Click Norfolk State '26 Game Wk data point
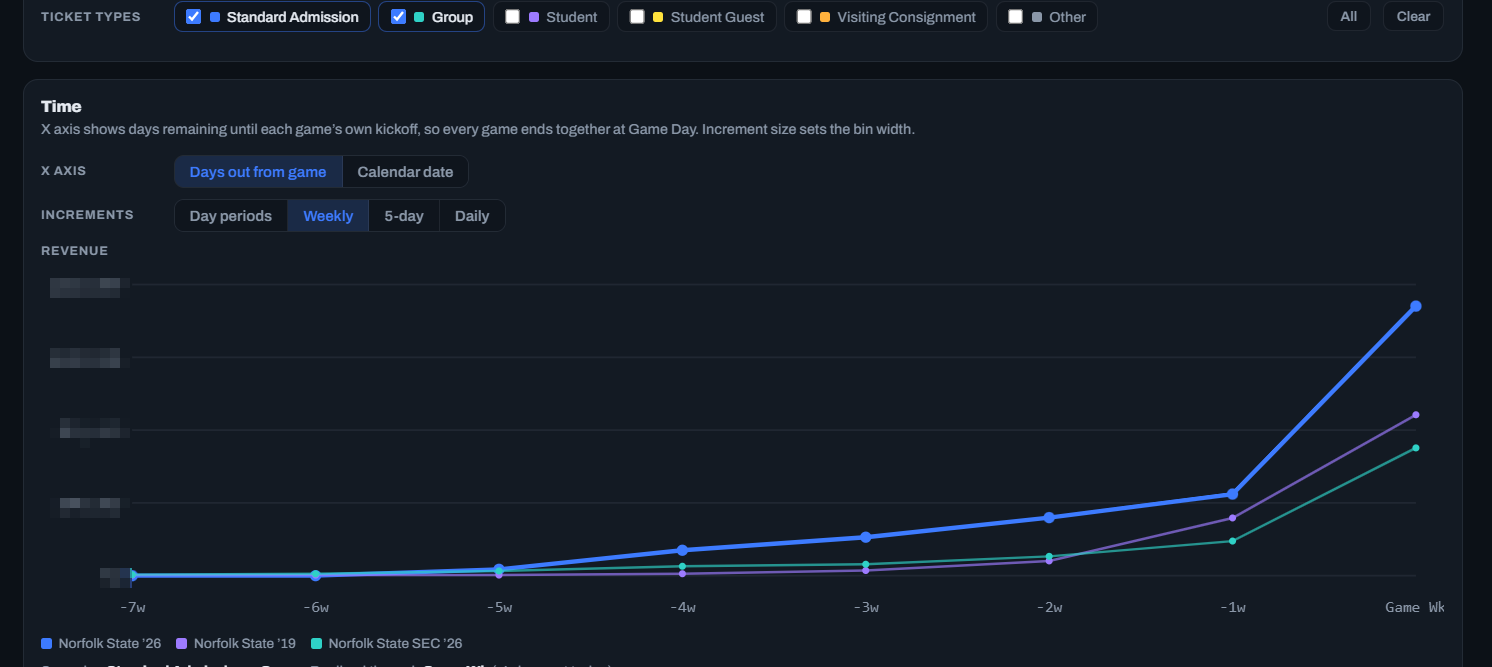This screenshot has height=667, width=1492. pos(1416,306)
